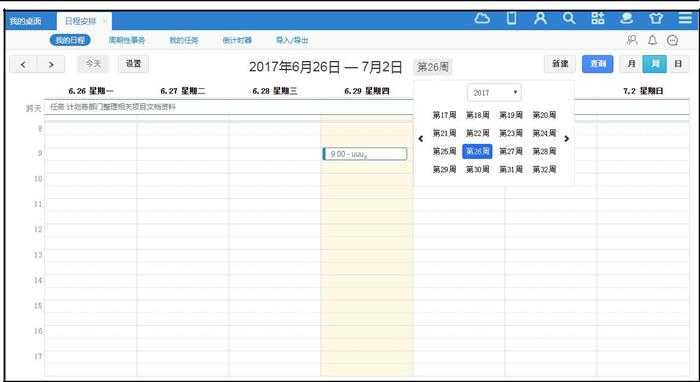Viewport: 700px width, 382px height.
Task: Switch to the 我的桌面 tab
Action: 25,21
